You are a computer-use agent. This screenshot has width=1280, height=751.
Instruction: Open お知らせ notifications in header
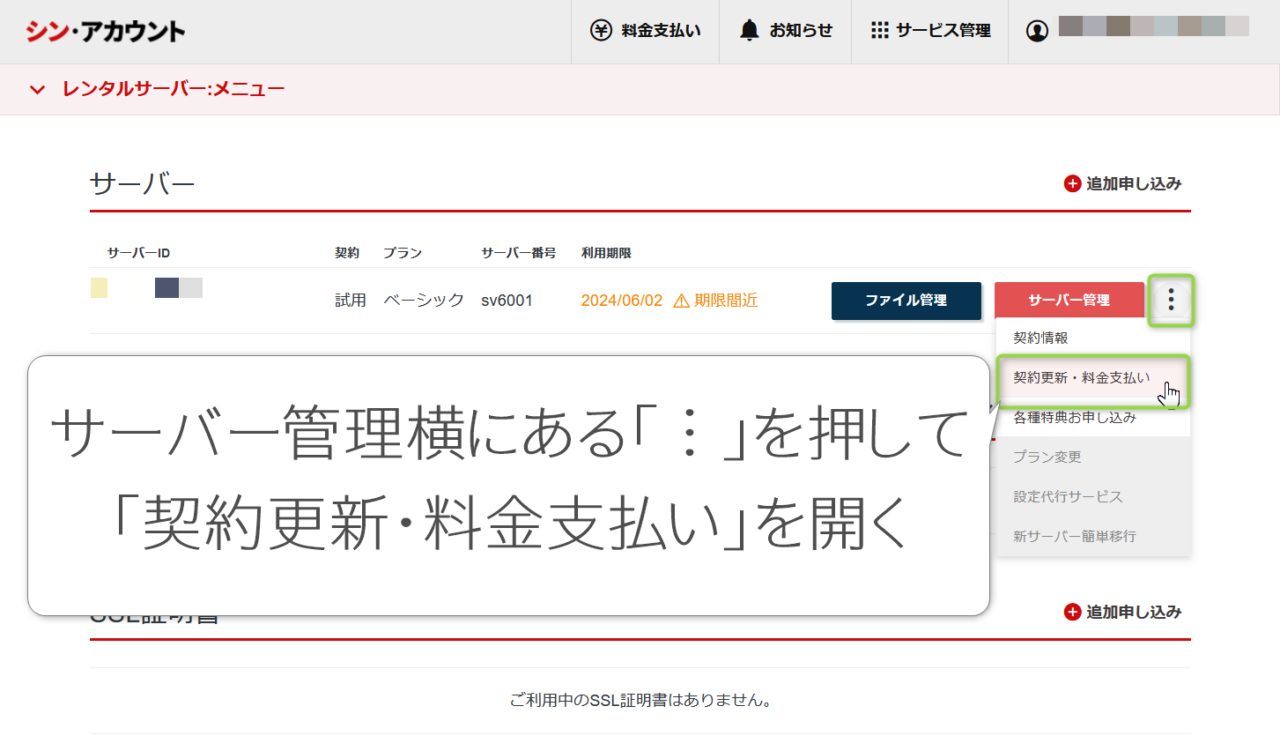coord(786,31)
